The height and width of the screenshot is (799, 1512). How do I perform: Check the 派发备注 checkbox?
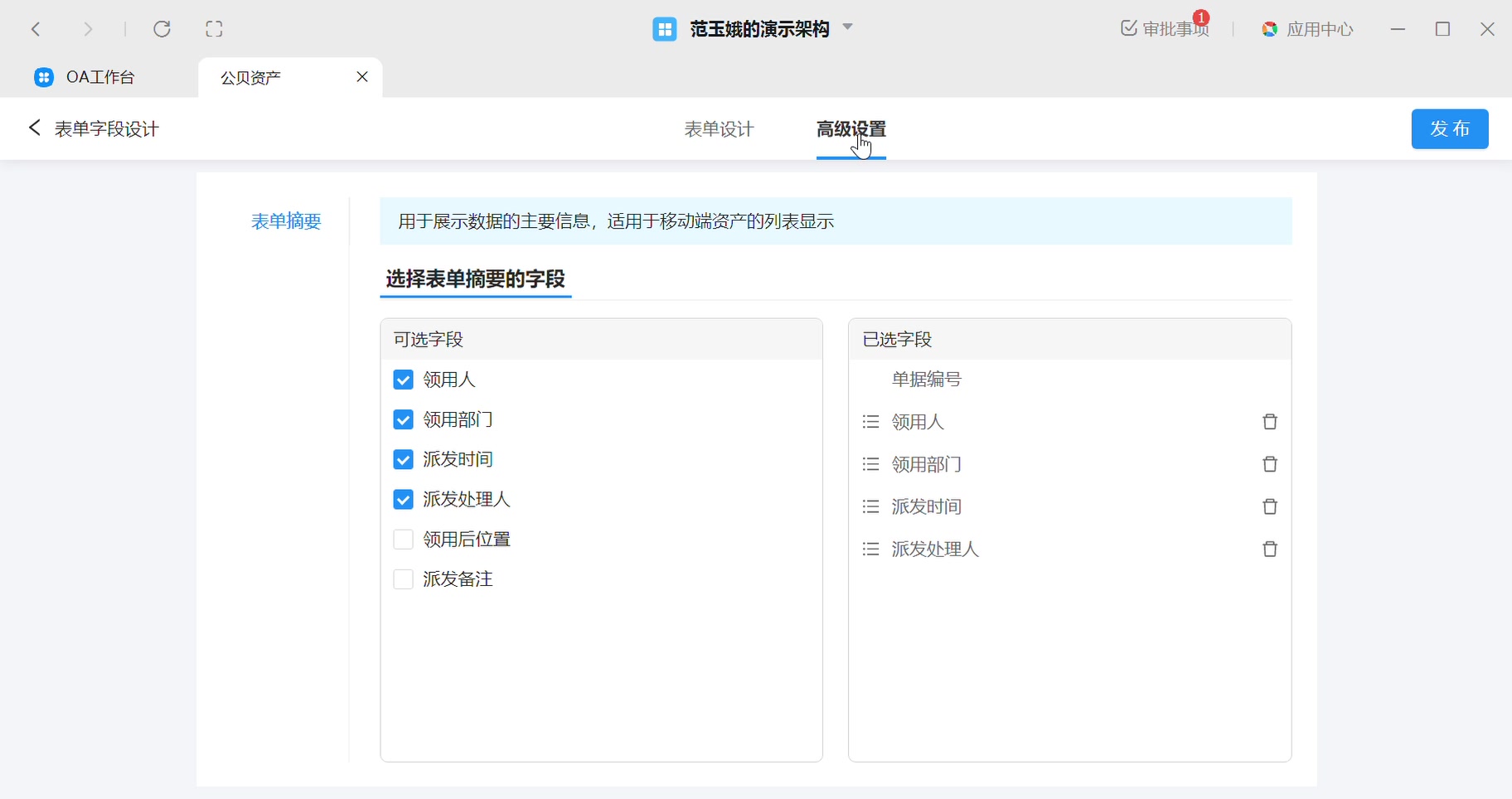click(403, 579)
